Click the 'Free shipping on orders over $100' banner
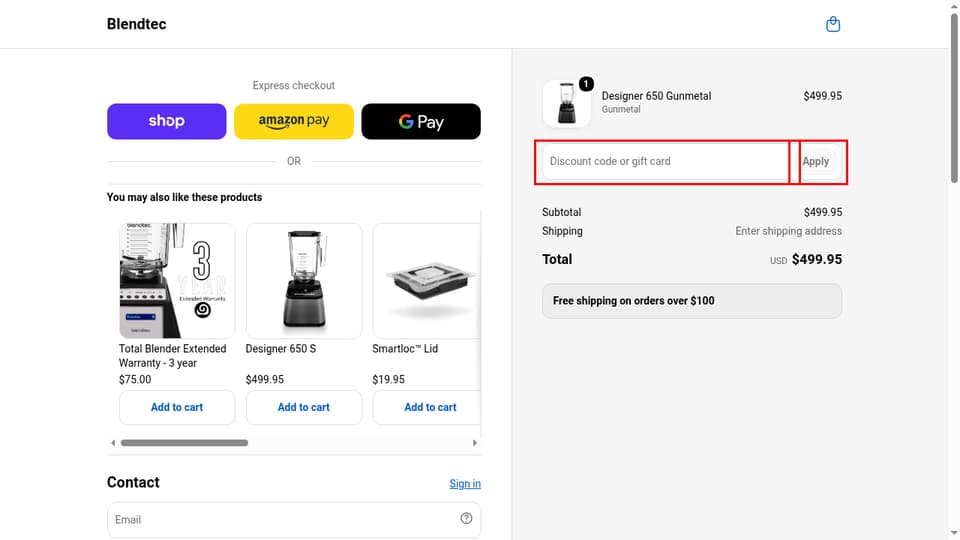This screenshot has height=540, width=960. point(692,301)
